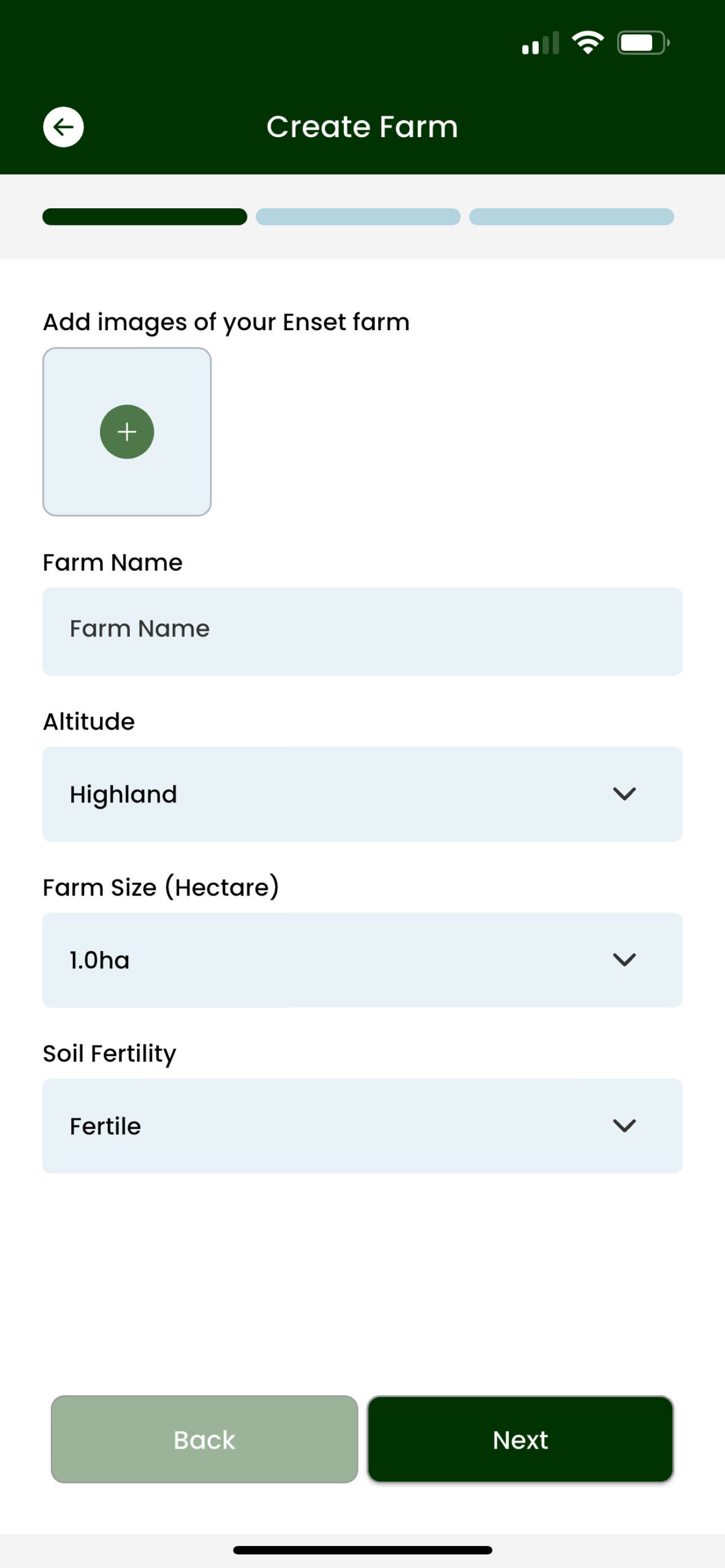Focus the Farm Name text field

362,631
